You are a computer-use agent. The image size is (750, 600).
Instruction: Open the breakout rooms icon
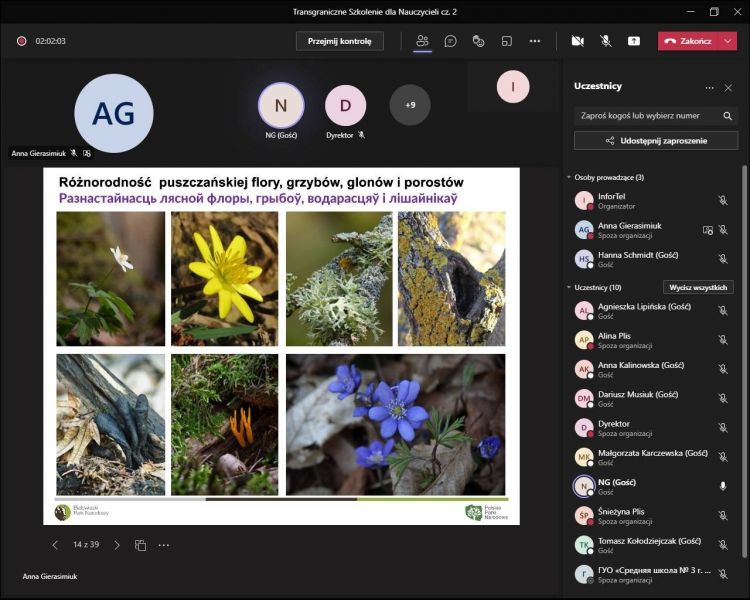[507, 41]
